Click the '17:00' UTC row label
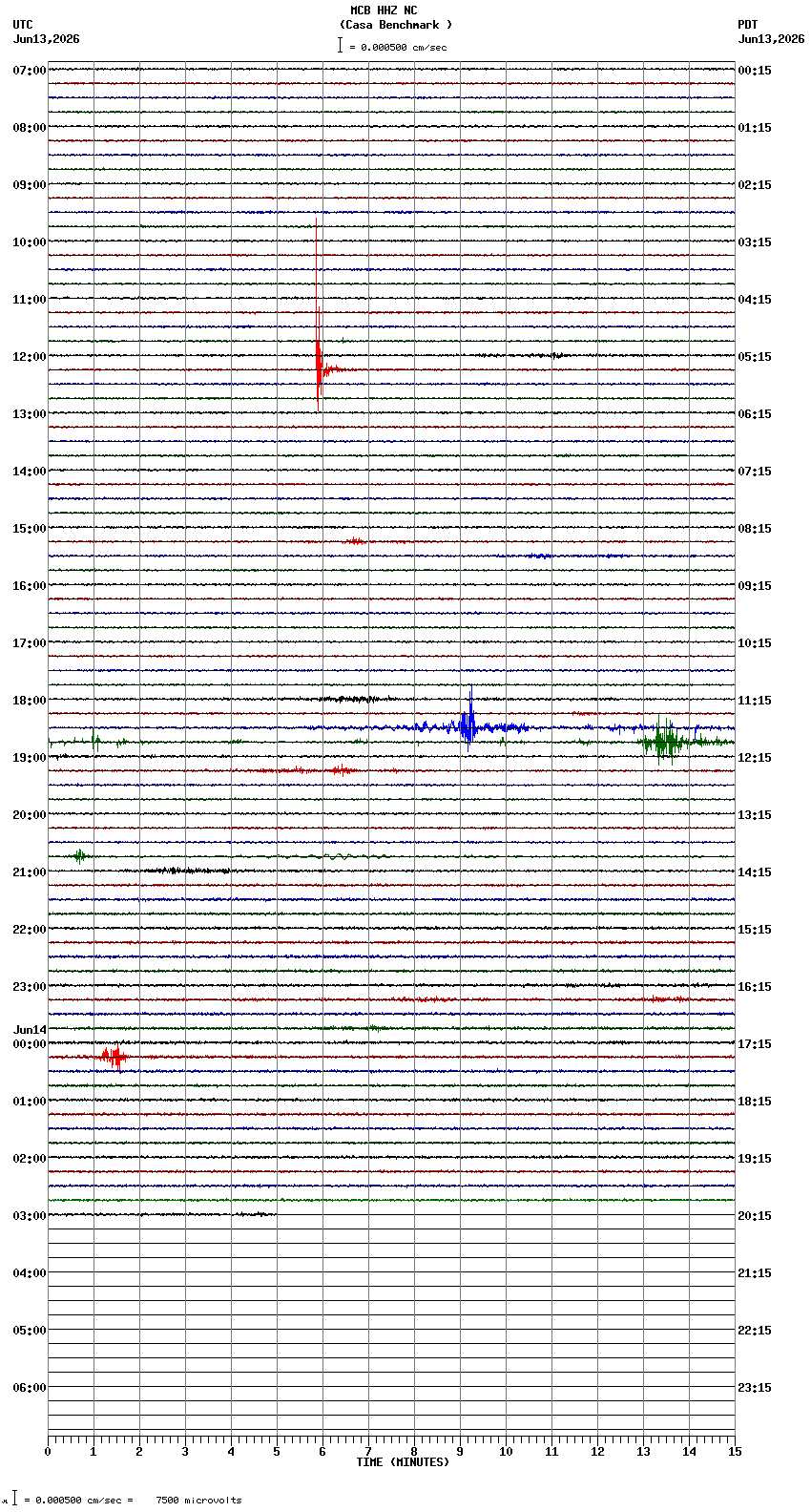811x1512 pixels. (30, 643)
